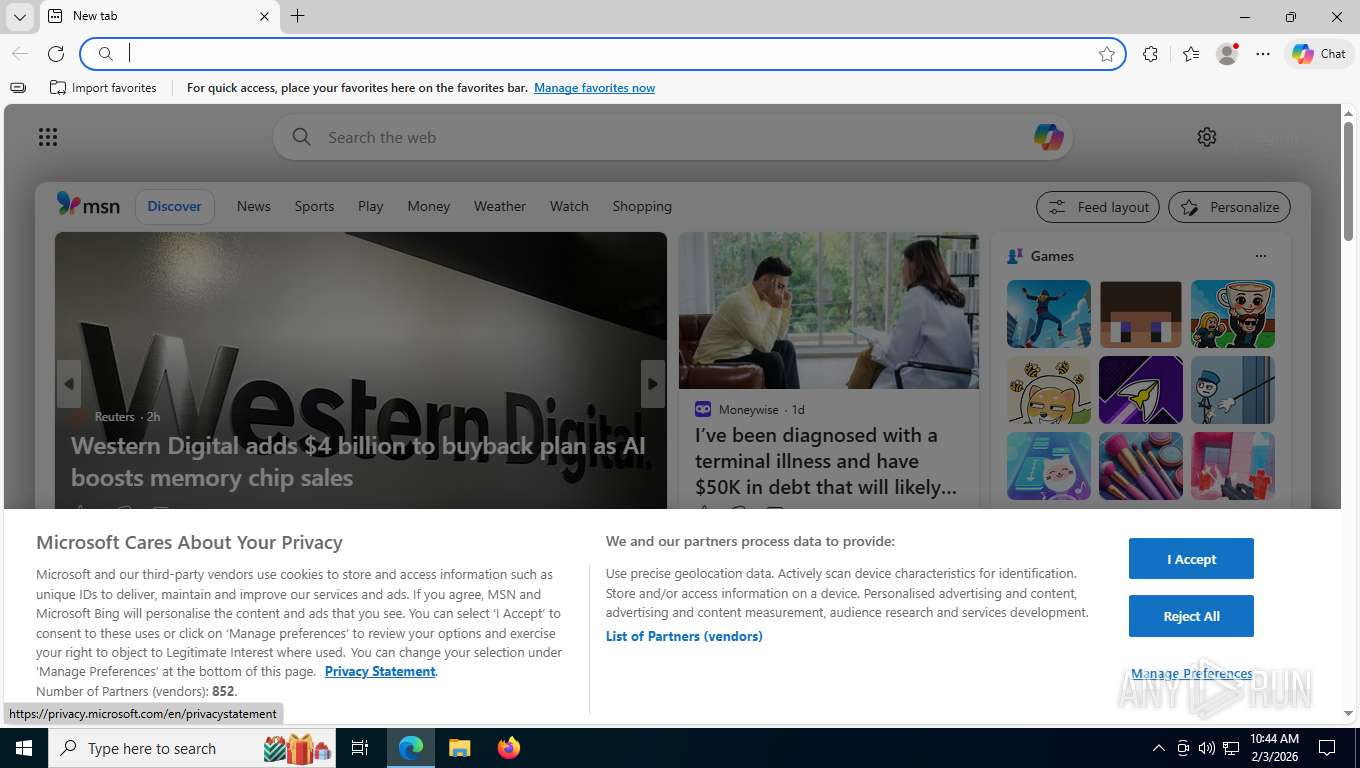
Task: Click the MSN logo
Action: click(x=88, y=205)
